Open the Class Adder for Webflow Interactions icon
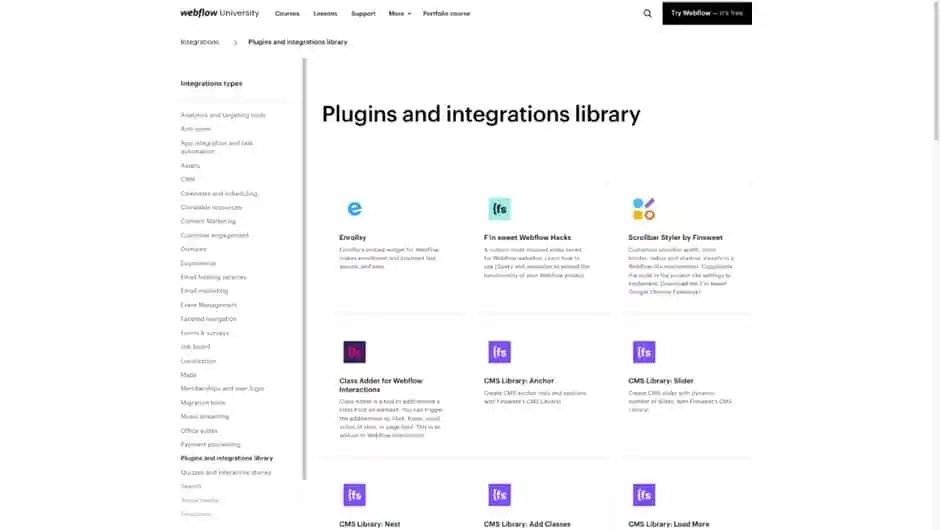940x530 pixels. coord(354,352)
